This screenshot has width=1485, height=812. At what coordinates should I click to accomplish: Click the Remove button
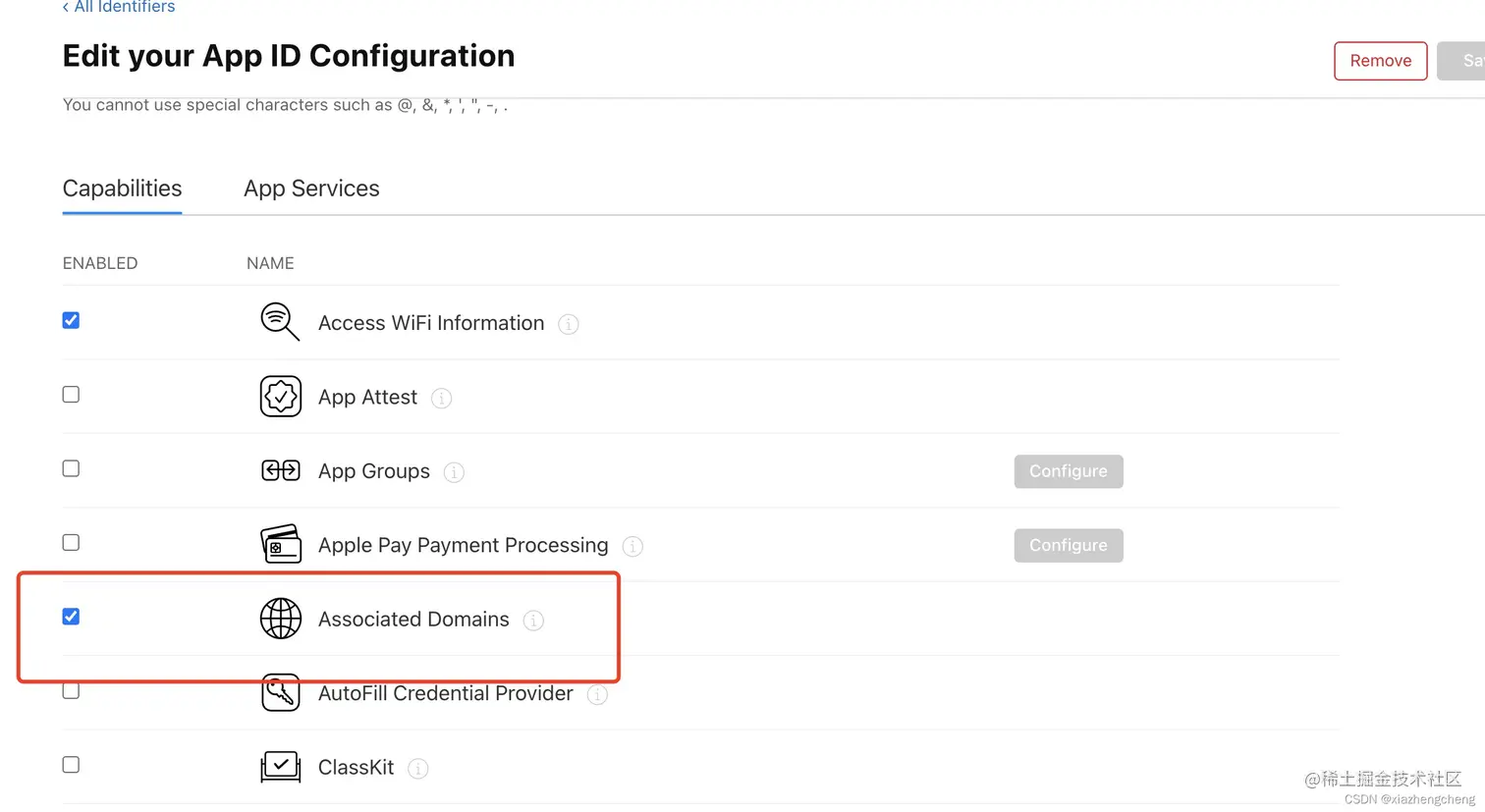[x=1380, y=61]
